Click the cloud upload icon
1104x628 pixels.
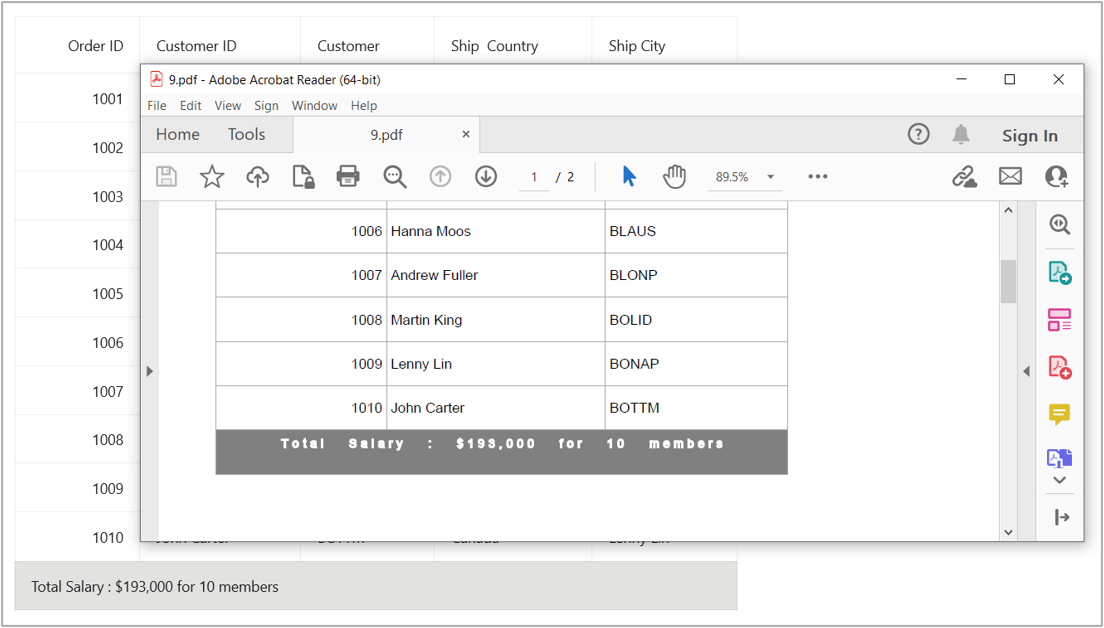pyautogui.click(x=258, y=177)
